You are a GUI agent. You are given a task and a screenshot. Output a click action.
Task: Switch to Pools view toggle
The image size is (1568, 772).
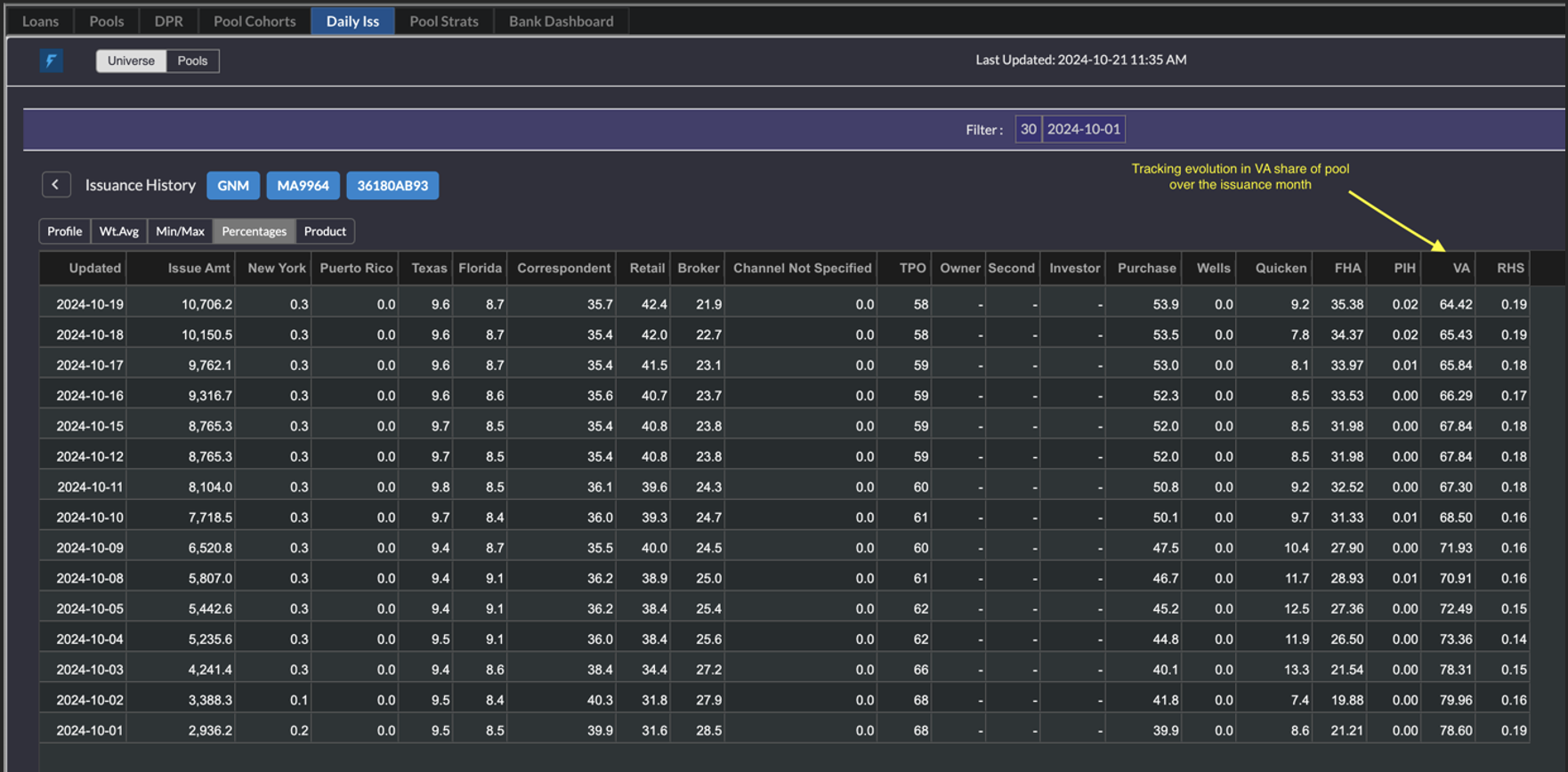pos(192,60)
